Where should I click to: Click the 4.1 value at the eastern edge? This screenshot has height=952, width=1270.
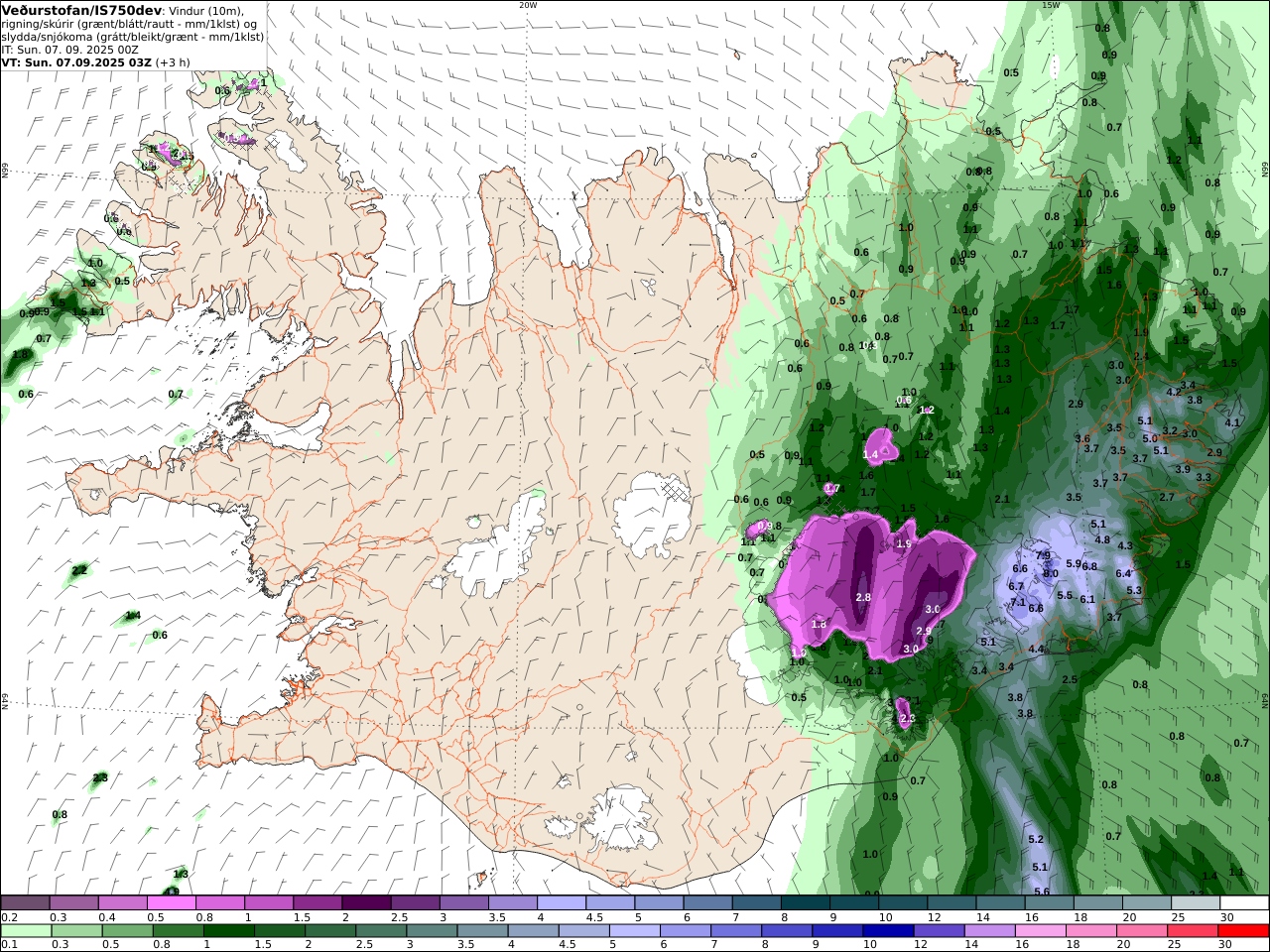pos(1233,422)
